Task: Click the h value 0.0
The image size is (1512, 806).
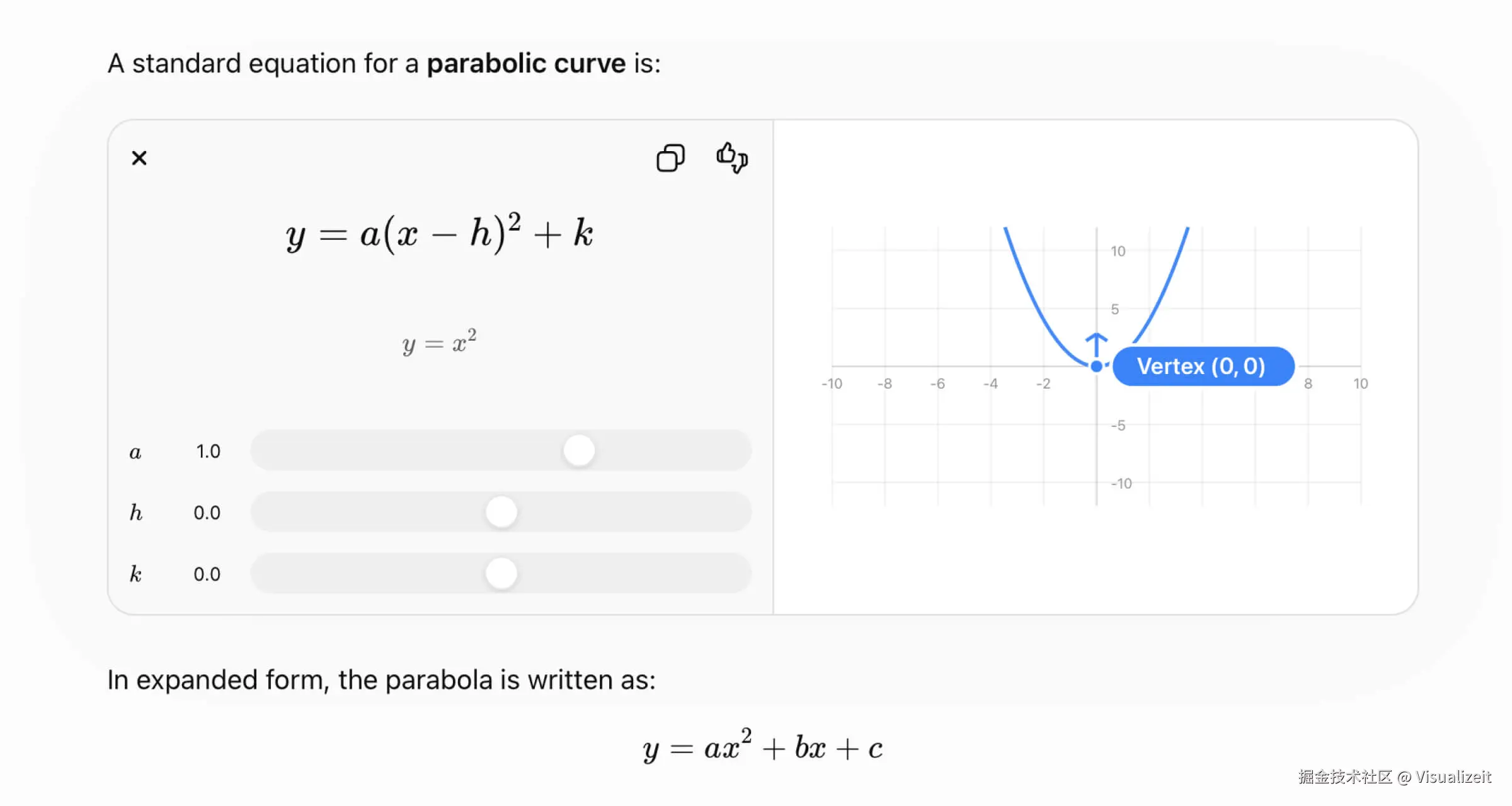Action: tap(207, 513)
